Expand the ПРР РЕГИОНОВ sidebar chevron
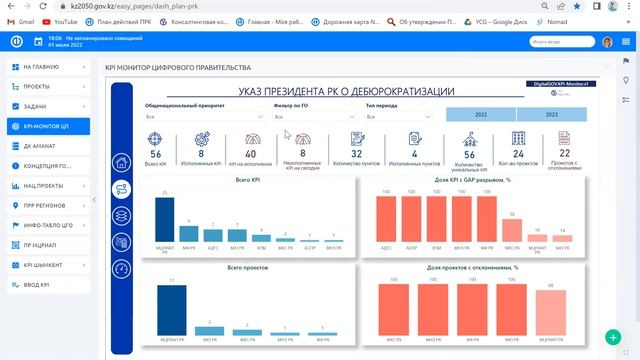 tap(84, 206)
